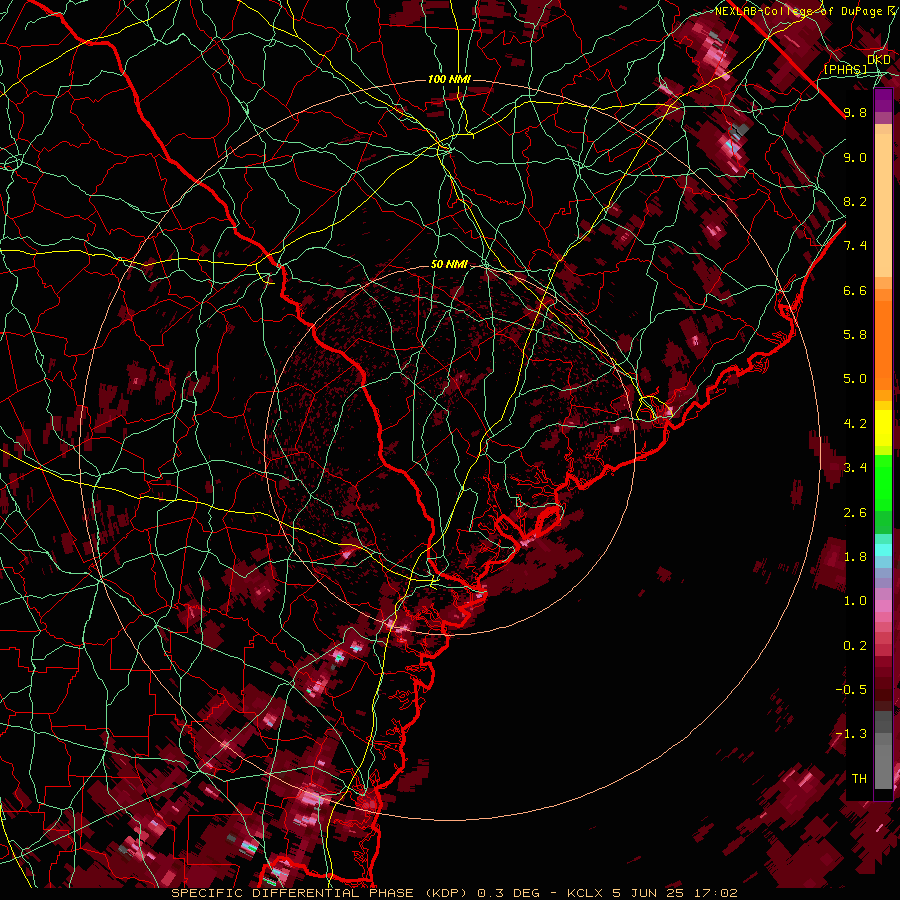Click the 0.2 legend scale value

click(x=855, y=646)
